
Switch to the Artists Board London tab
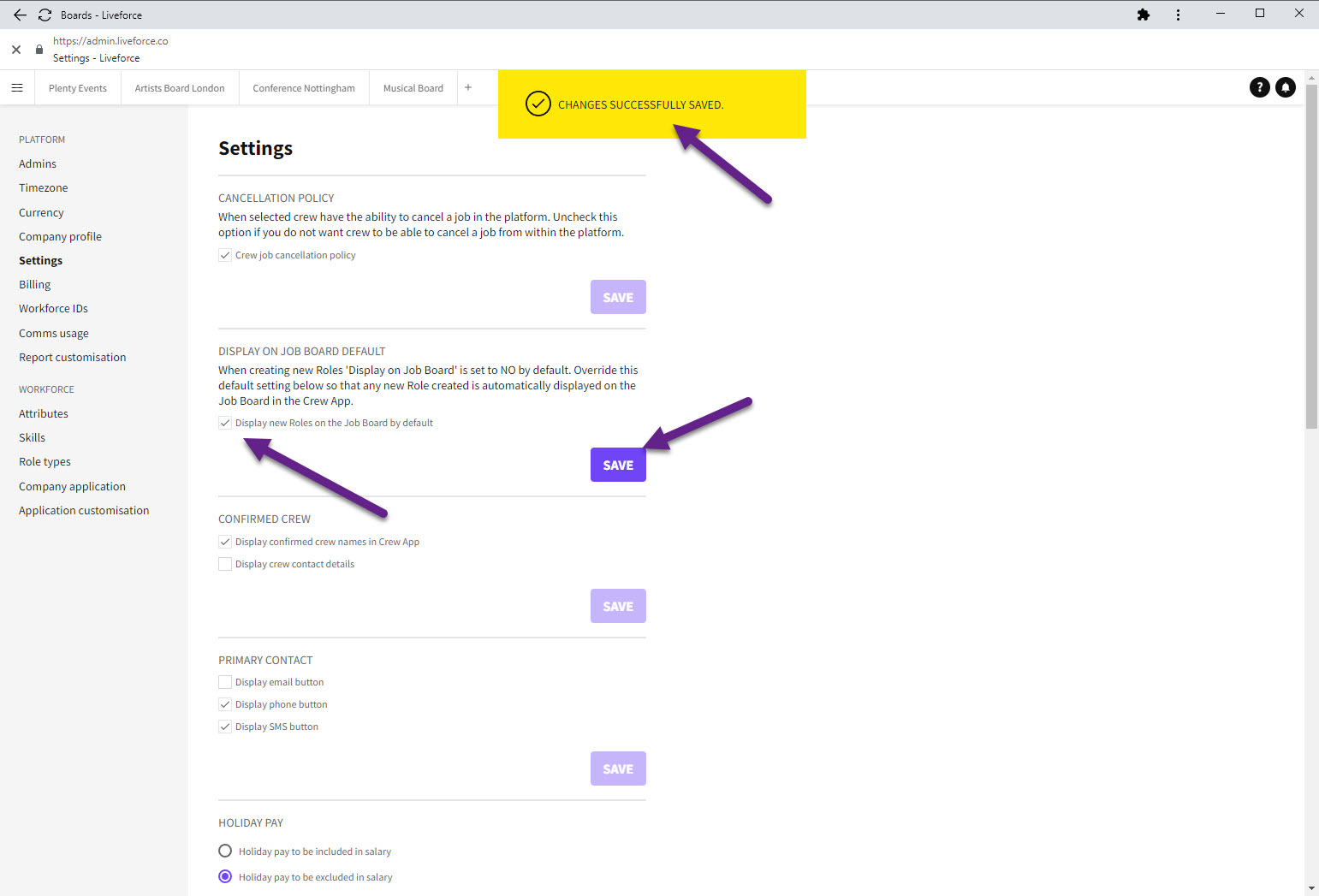[x=180, y=88]
